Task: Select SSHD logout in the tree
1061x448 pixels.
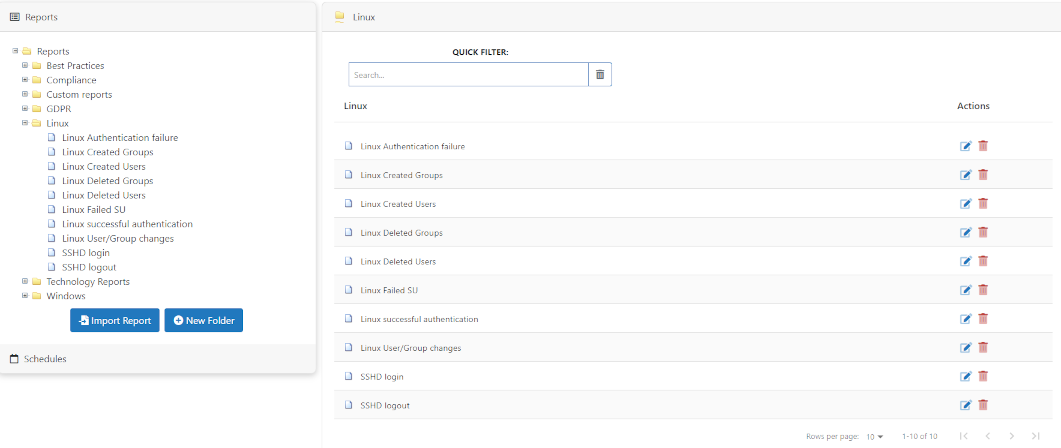Action: click(x=89, y=267)
